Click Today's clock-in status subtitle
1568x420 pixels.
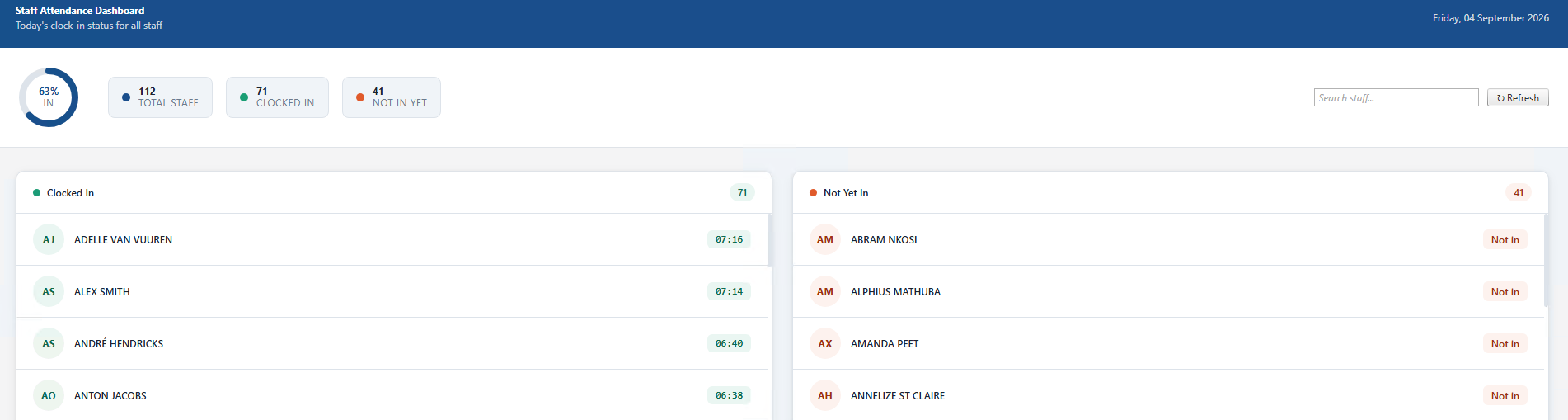pyautogui.click(x=89, y=26)
